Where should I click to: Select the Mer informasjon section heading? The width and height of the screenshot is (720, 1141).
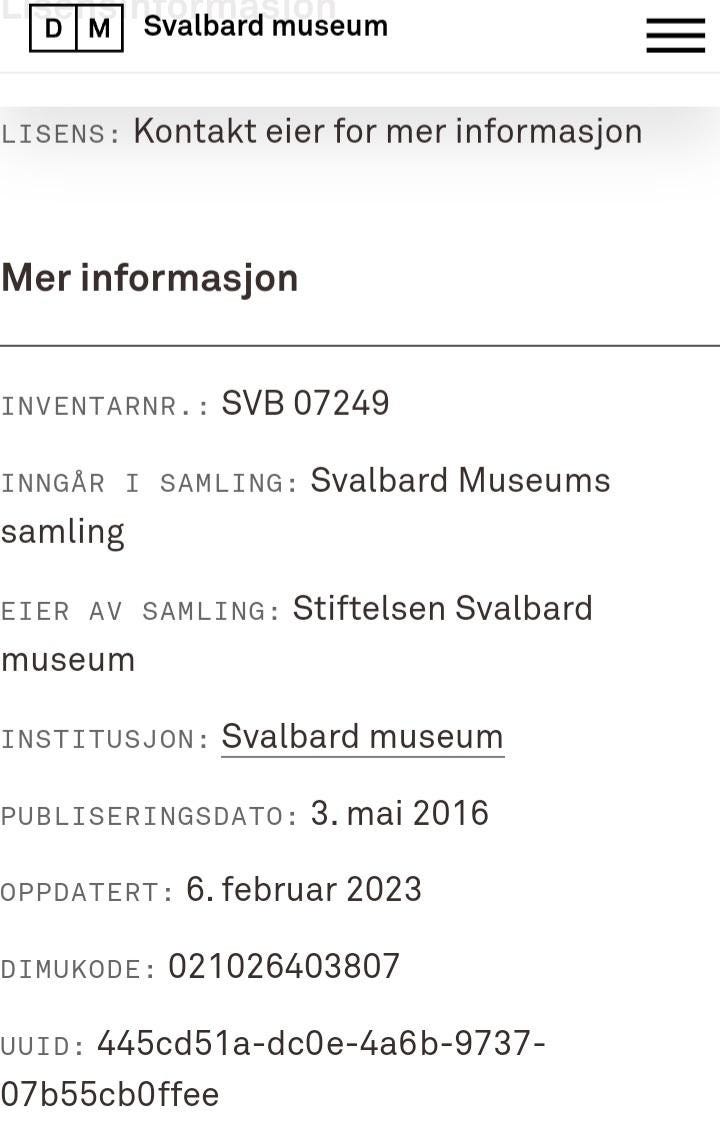148,278
